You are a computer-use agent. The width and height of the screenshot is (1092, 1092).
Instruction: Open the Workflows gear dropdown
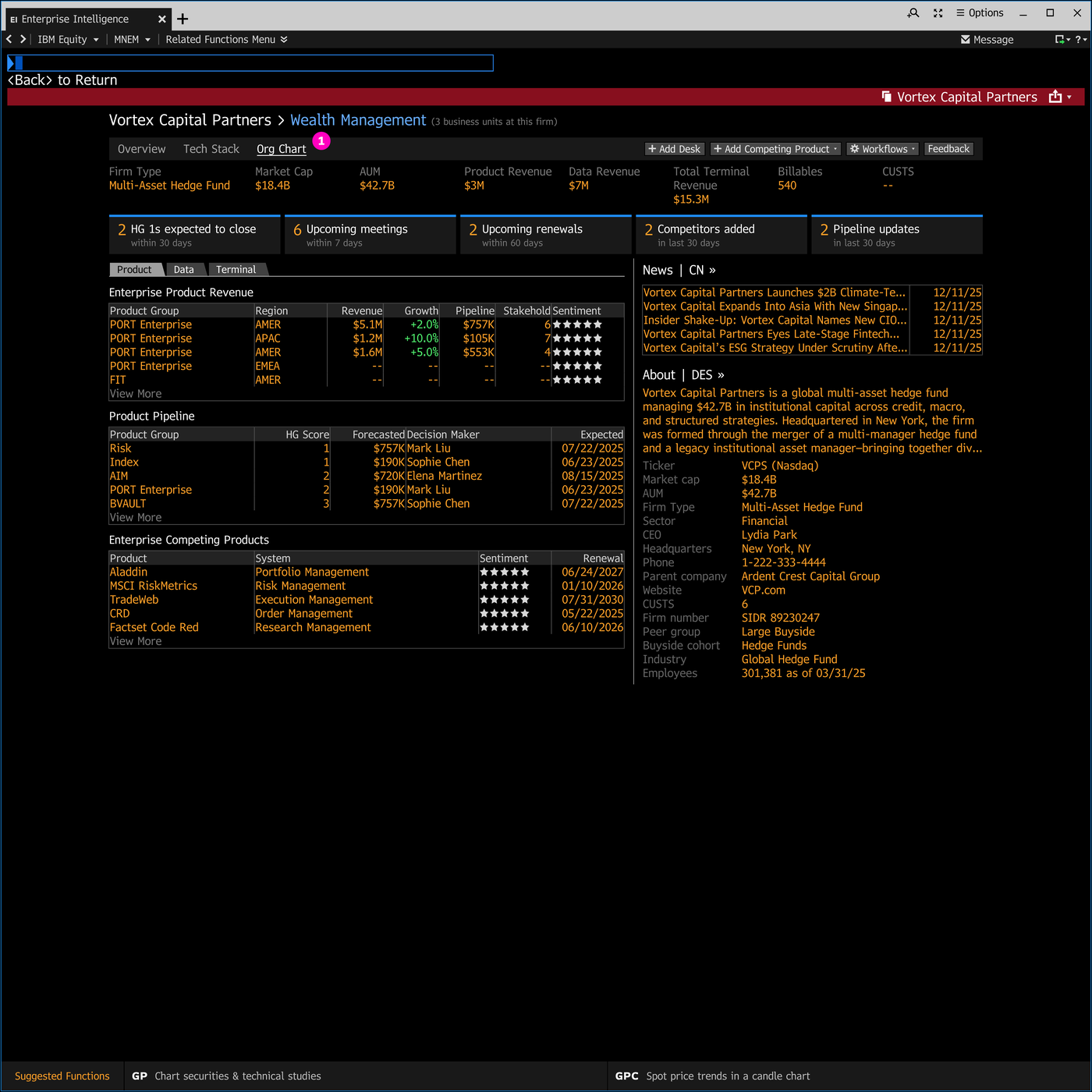click(882, 149)
